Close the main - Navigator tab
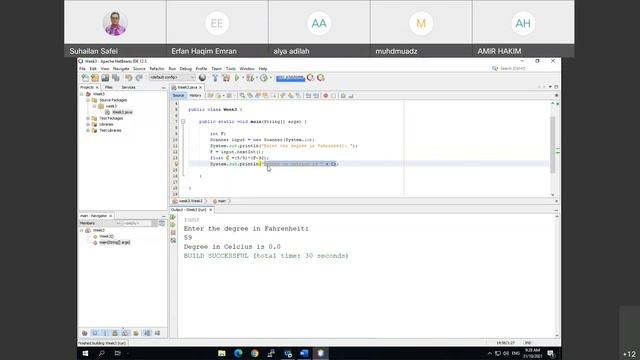The image size is (640, 360). tap(111, 216)
